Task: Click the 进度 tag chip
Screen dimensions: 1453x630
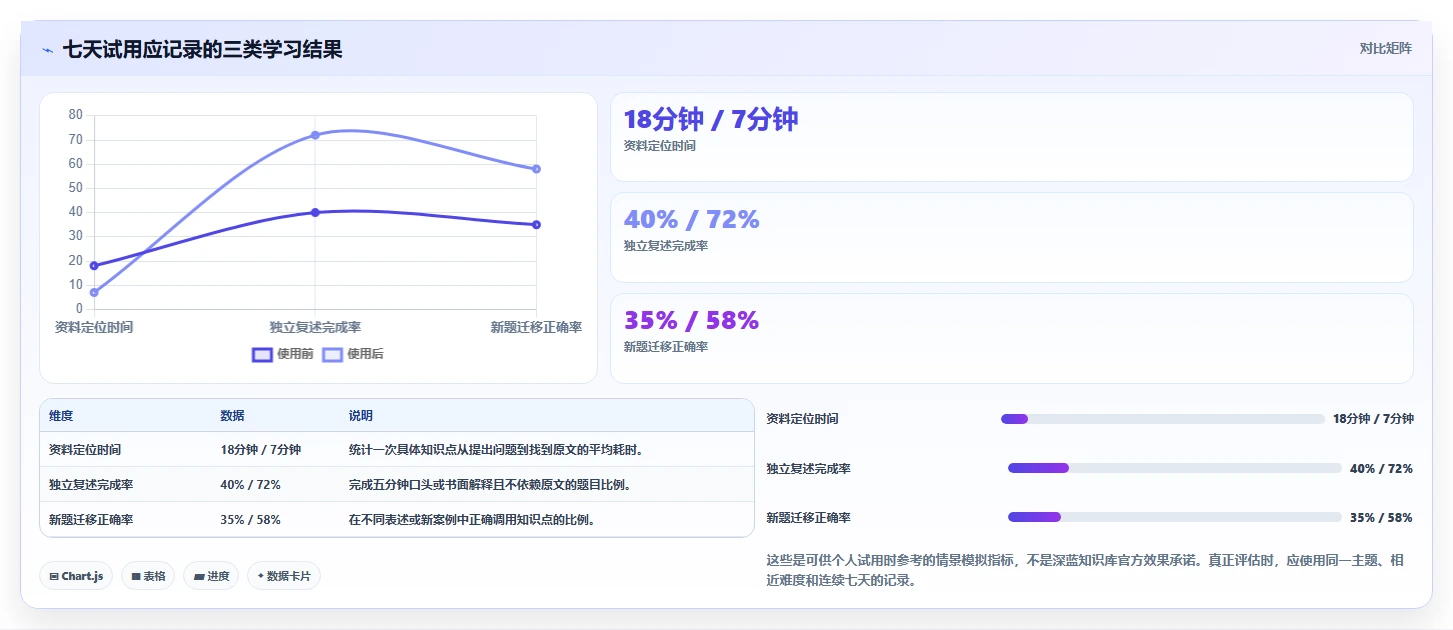Action: (211, 576)
